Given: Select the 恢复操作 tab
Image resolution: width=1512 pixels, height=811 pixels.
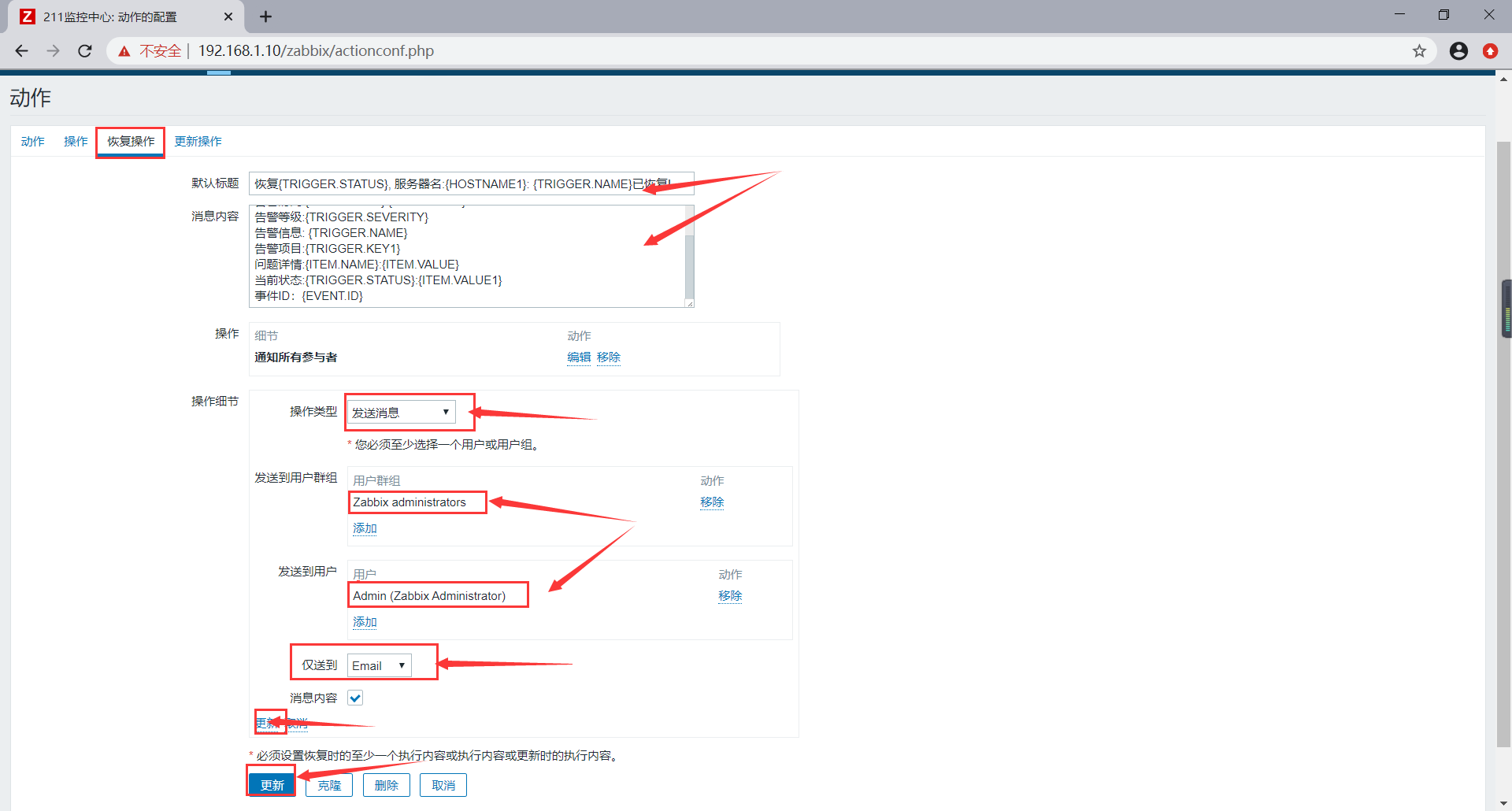Looking at the screenshot, I should point(131,142).
